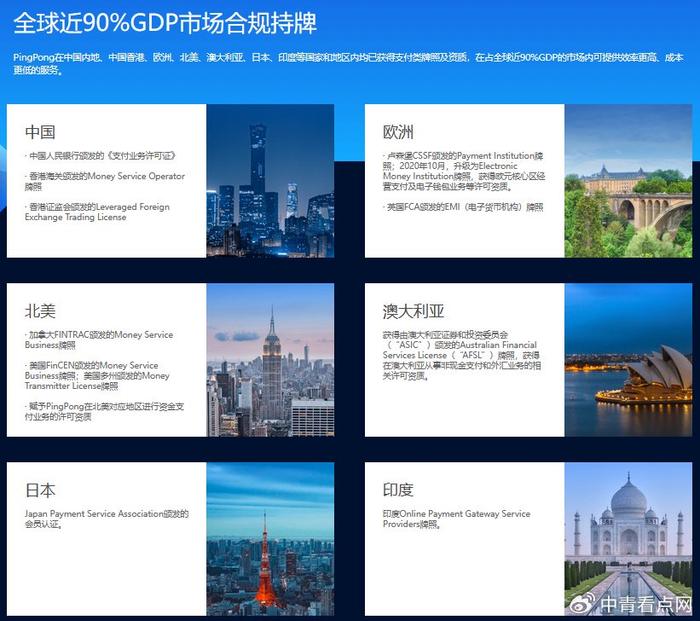
Task: Open the Tokyo Tower photo
Action: tap(270, 539)
